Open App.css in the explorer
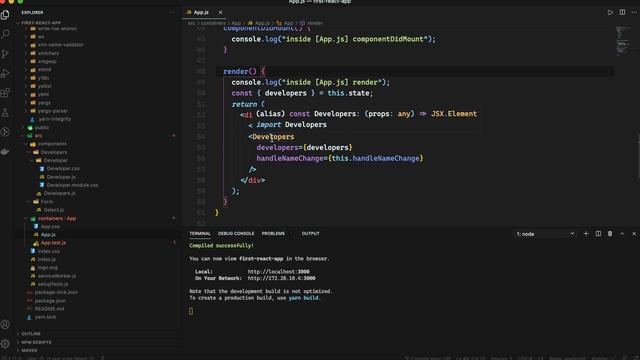This screenshot has height=360, width=640. pos(50,227)
